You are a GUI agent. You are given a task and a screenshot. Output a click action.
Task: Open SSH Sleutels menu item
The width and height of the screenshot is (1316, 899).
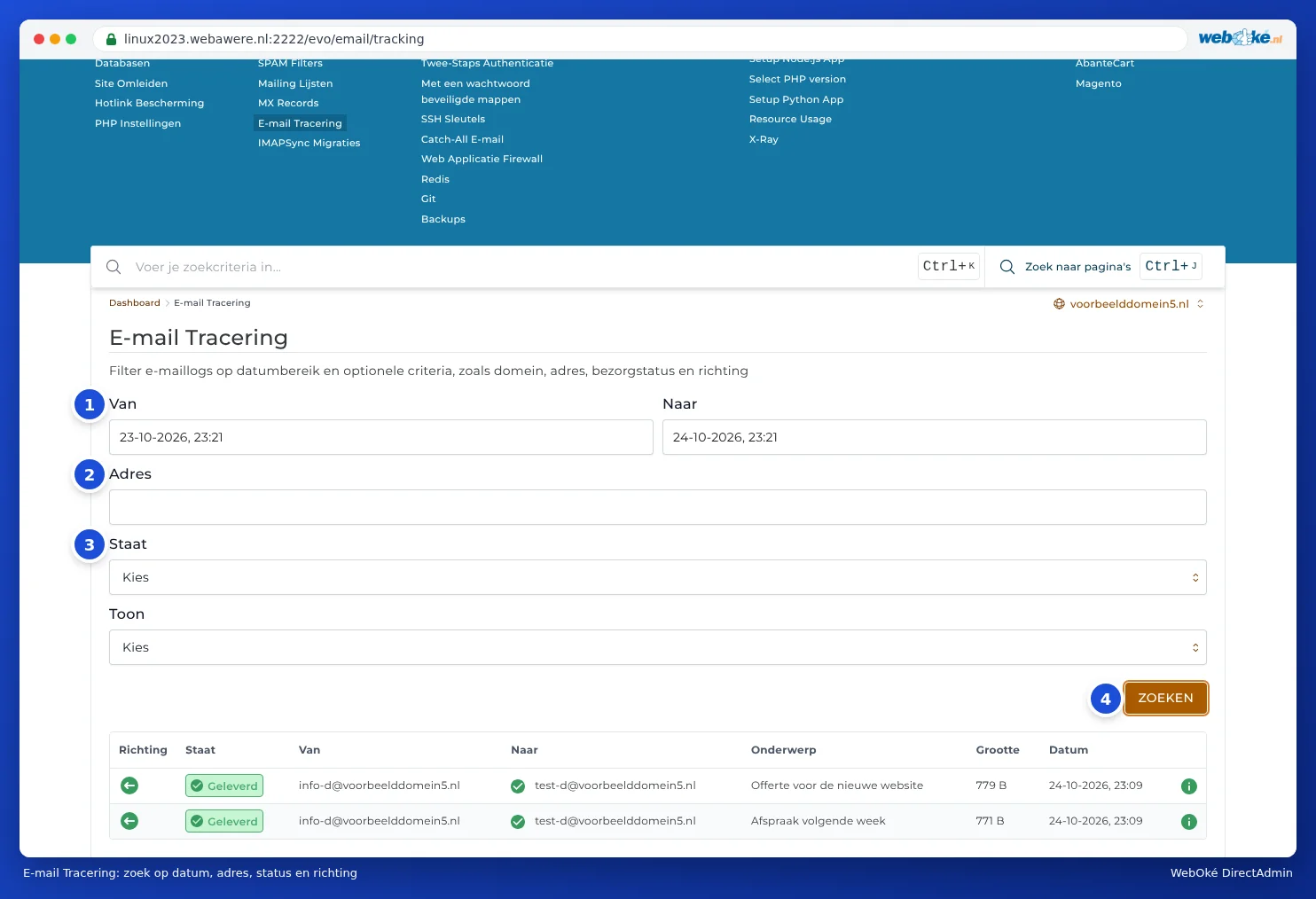click(x=453, y=119)
